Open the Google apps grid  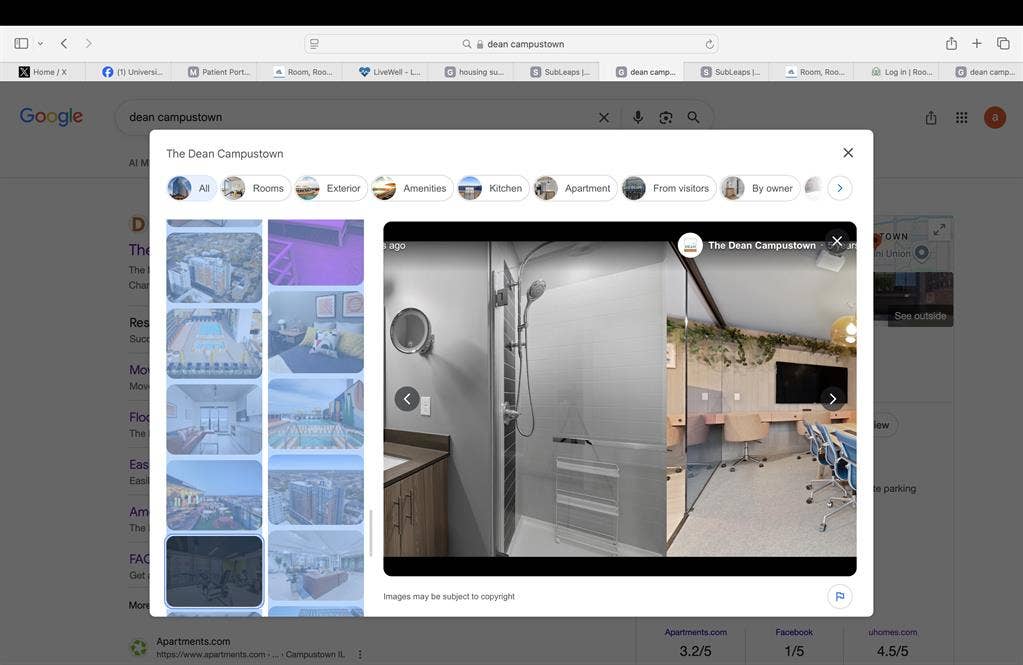tap(962, 117)
